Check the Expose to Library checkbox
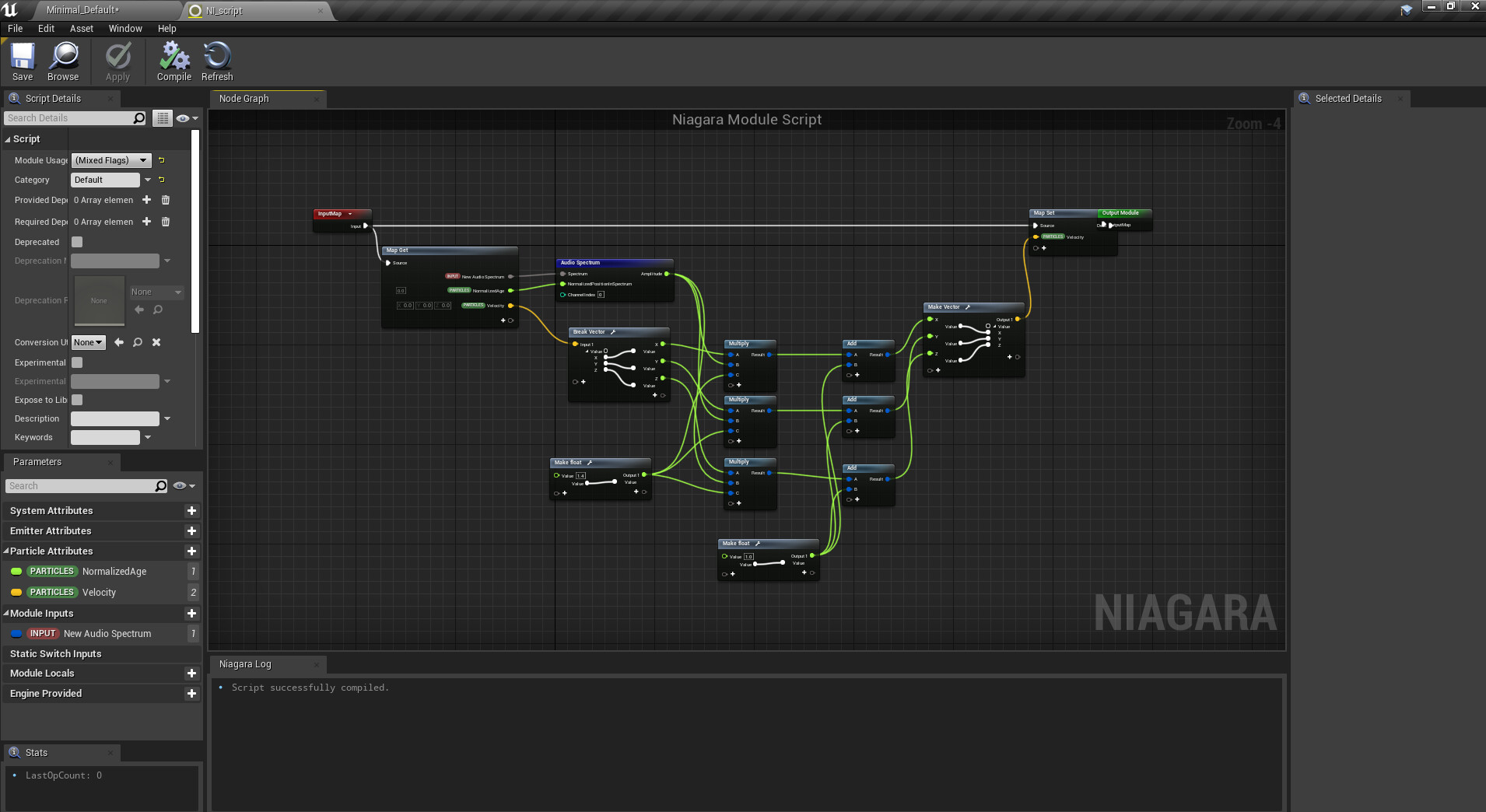This screenshot has height=812, width=1486. coord(77,400)
